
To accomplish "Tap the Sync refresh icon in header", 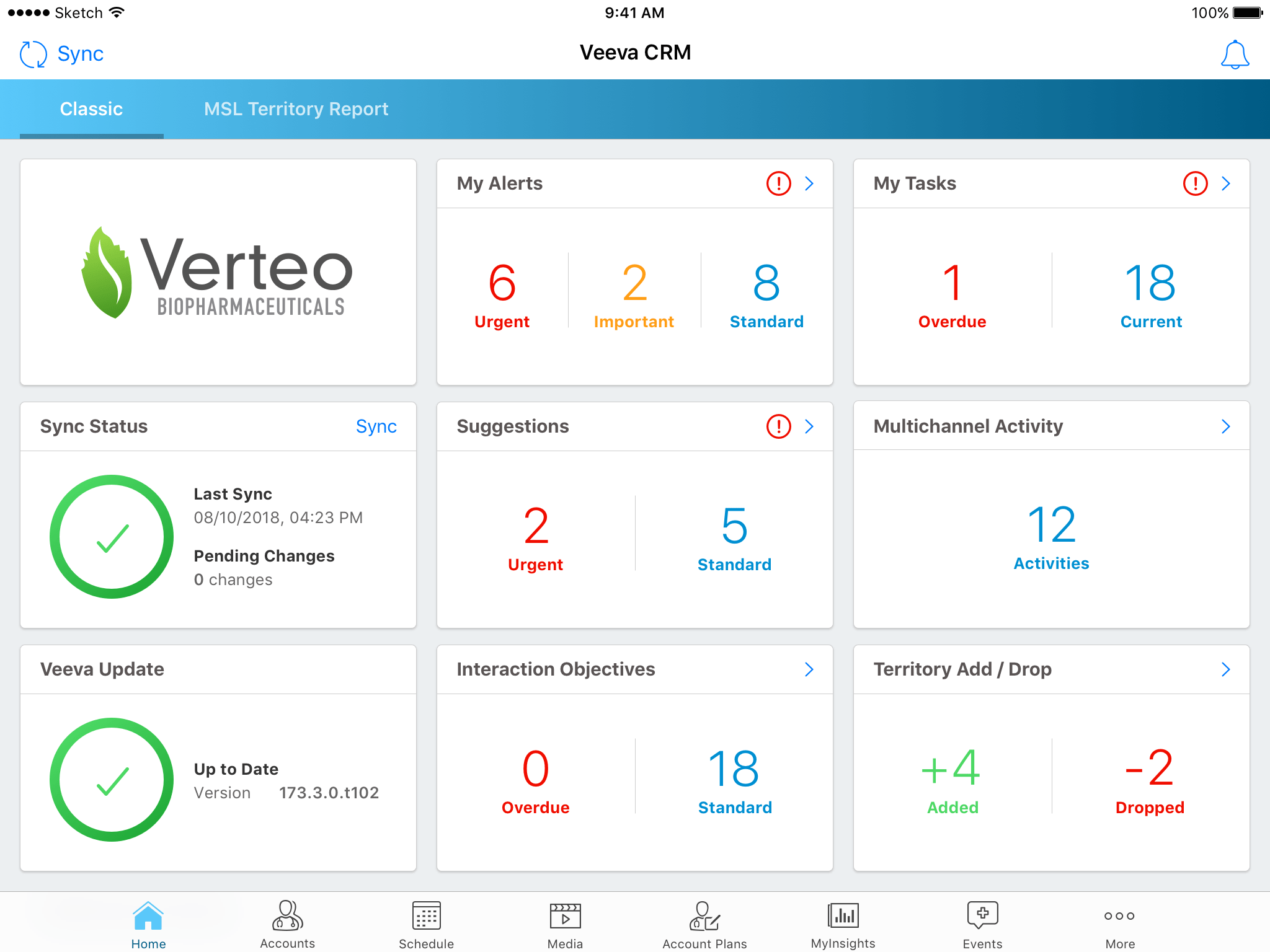I will (33, 55).
